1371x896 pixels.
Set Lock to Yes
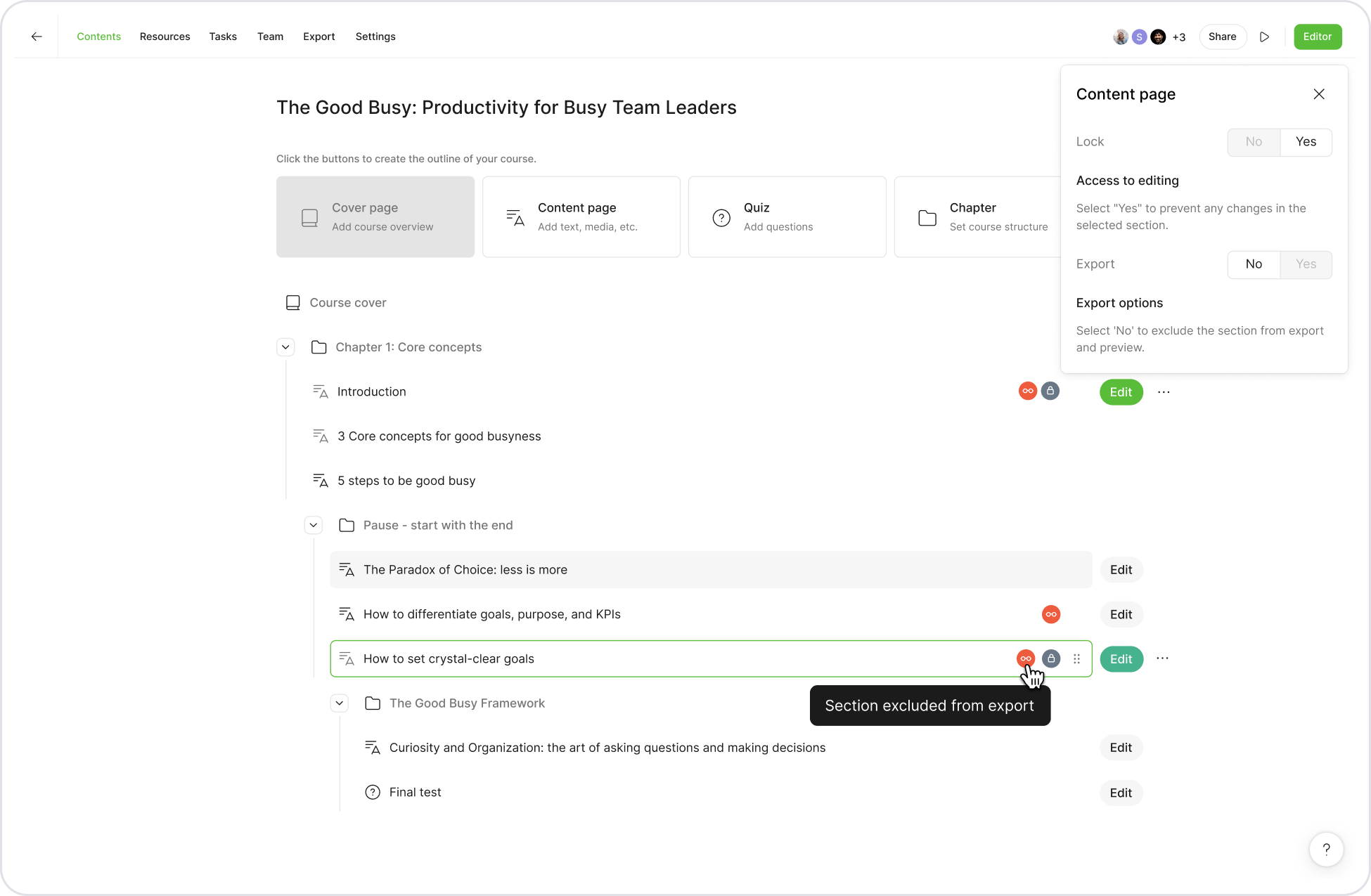pos(1306,142)
